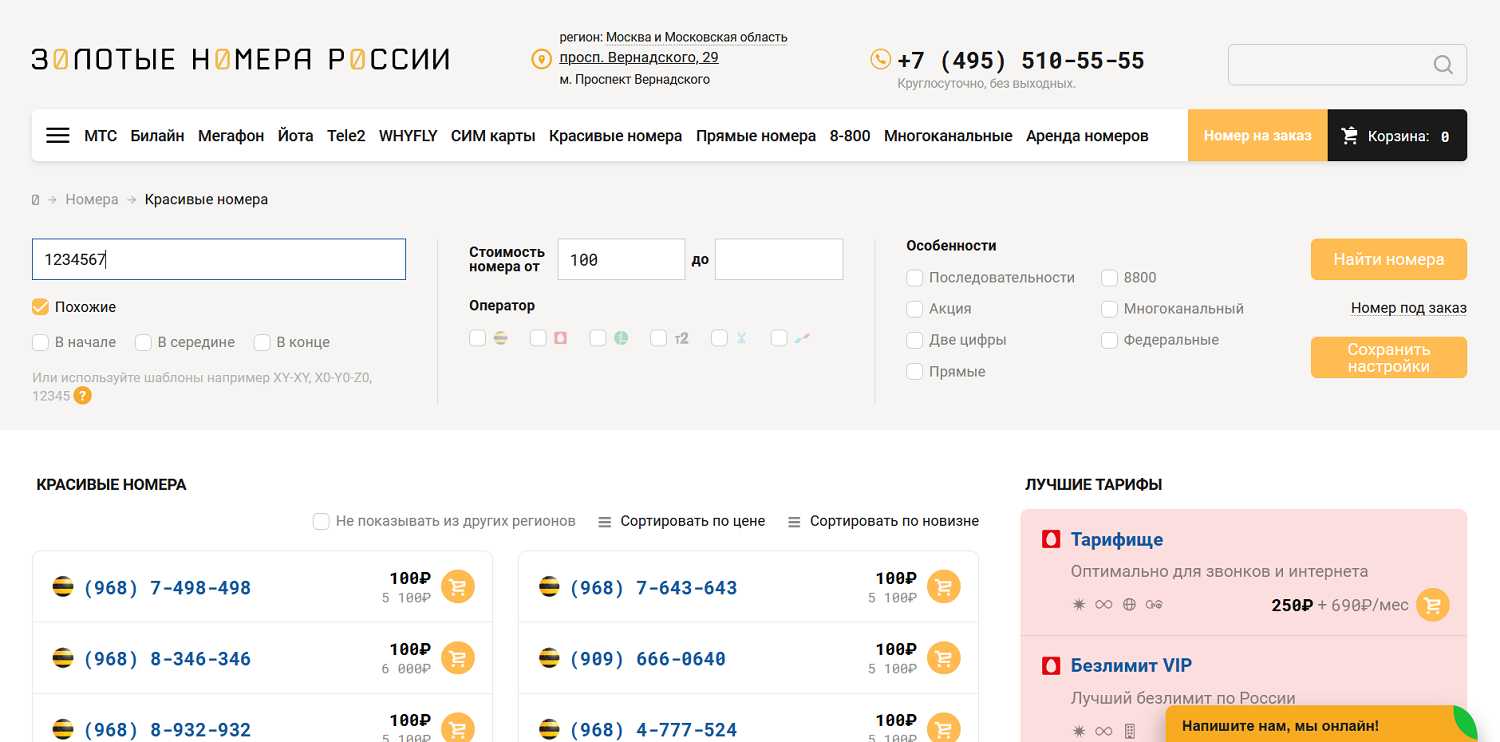This screenshot has width=1500, height=742.
Task: Add (909) 666-0640 to cart
Action: (944, 658)
